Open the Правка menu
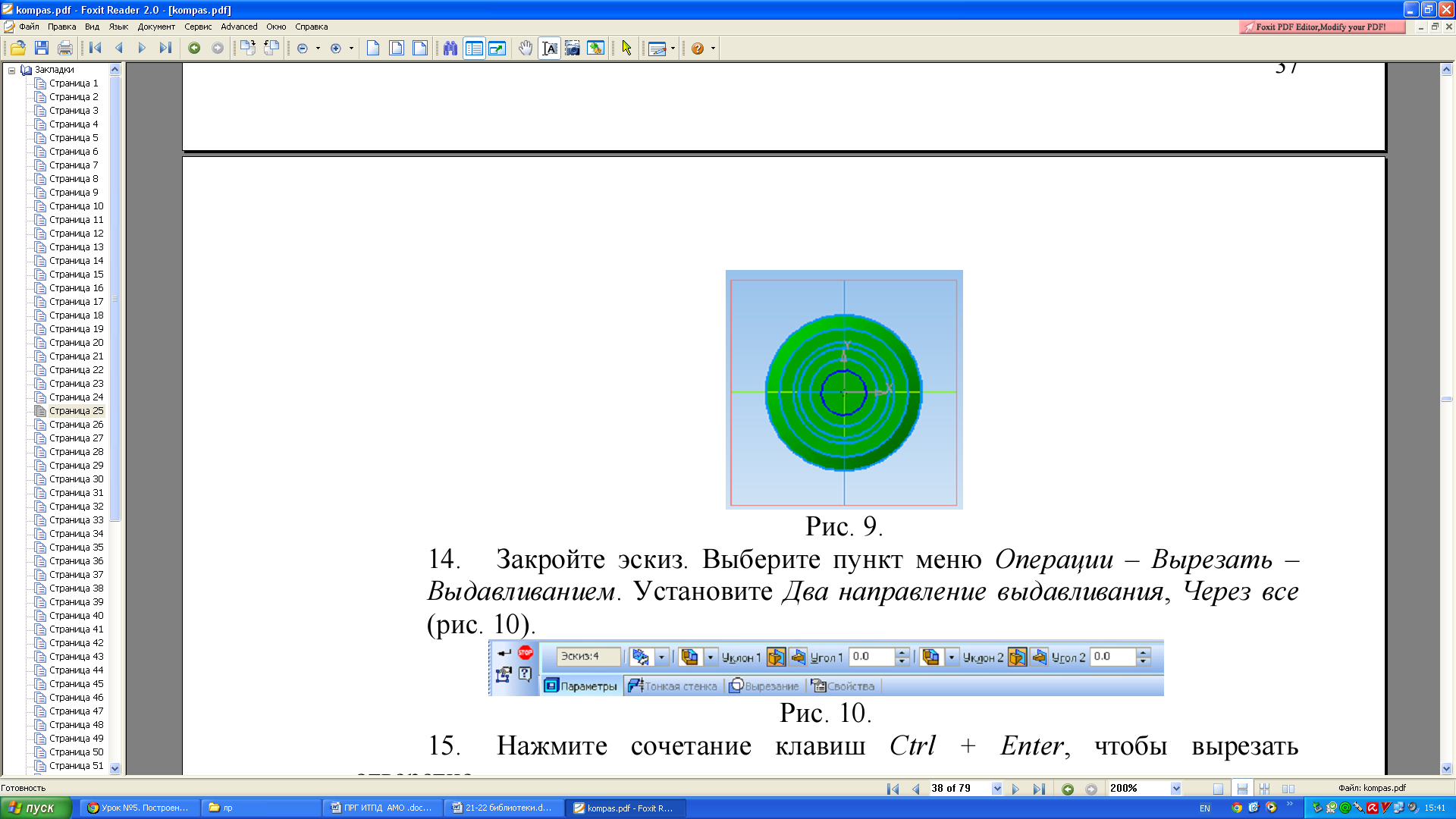1456x819 pixels. coord(61,27)
